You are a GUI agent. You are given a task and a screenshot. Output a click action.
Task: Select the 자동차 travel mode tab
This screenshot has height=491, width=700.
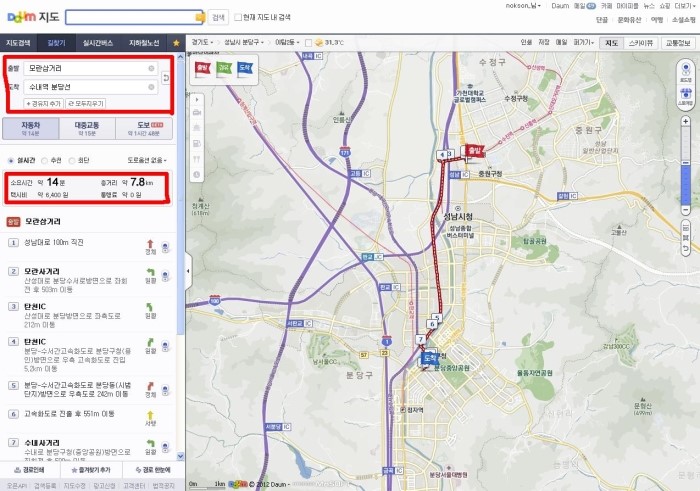30,129
